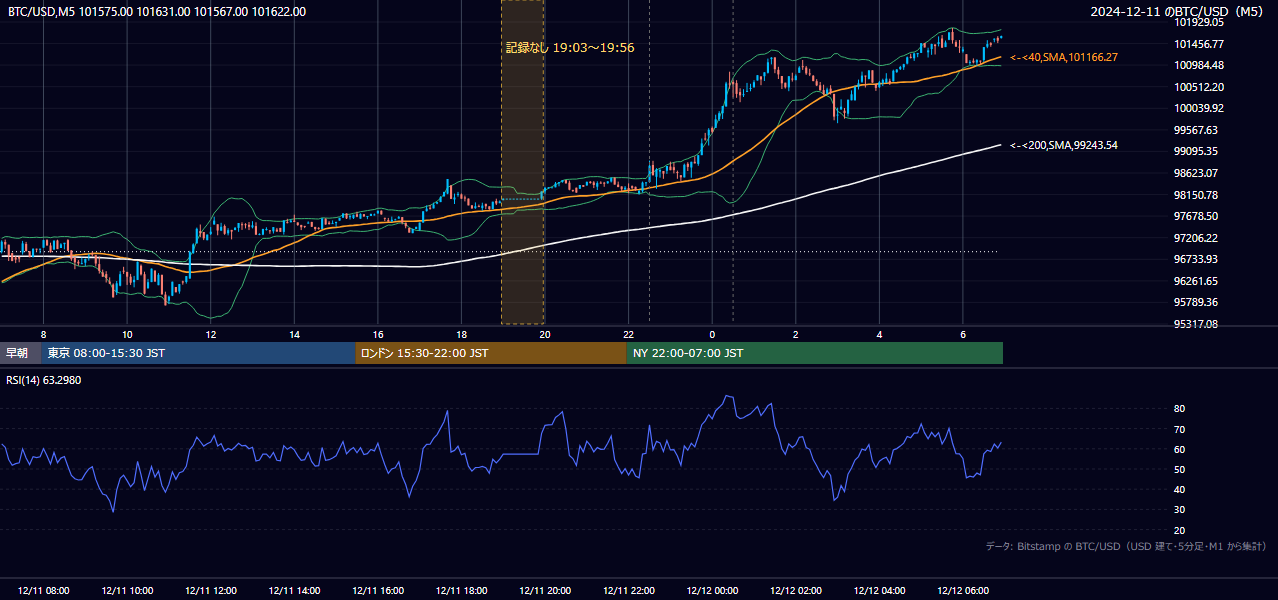Click price axis value 100984.48
The width and height of the screenshot is (1278, 600).
[x=1198, y=65]
